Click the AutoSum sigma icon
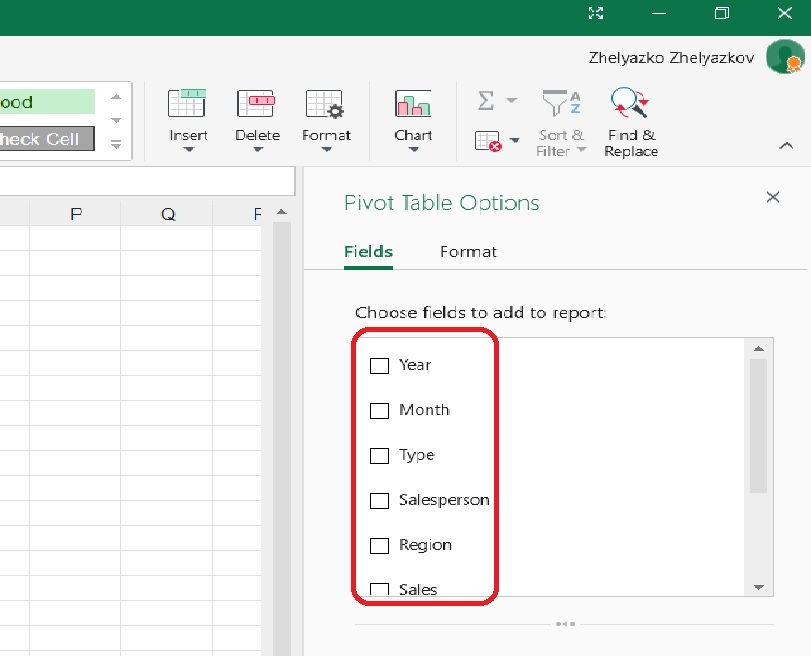This screenshot has height=656, width=811. 486,100
